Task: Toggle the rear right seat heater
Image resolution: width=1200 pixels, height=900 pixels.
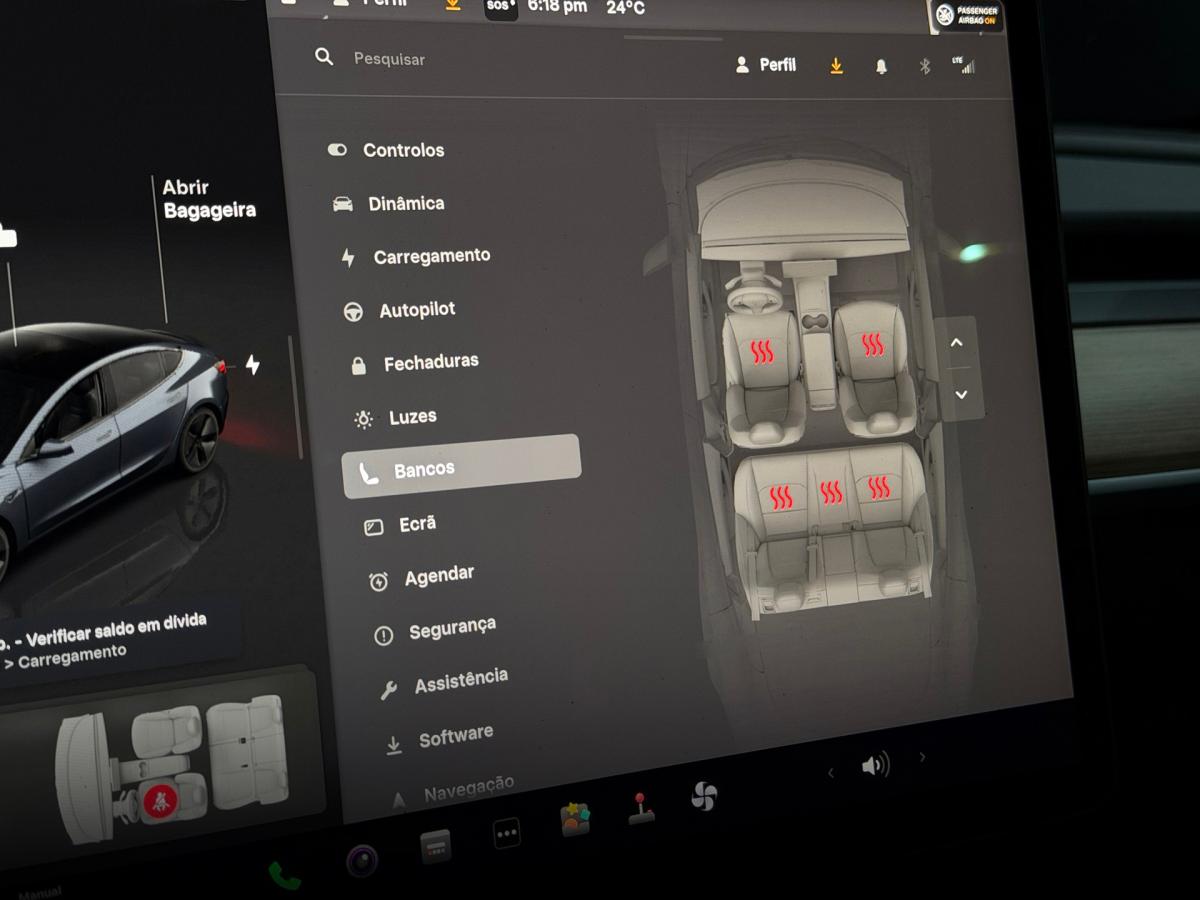Action: pos(879,487)
